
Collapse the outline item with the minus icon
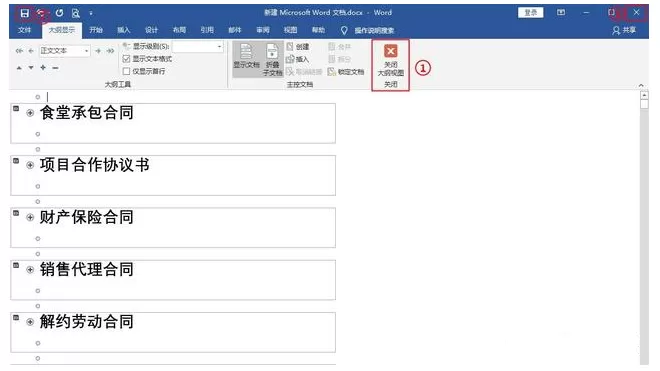(x=56, y=67)
